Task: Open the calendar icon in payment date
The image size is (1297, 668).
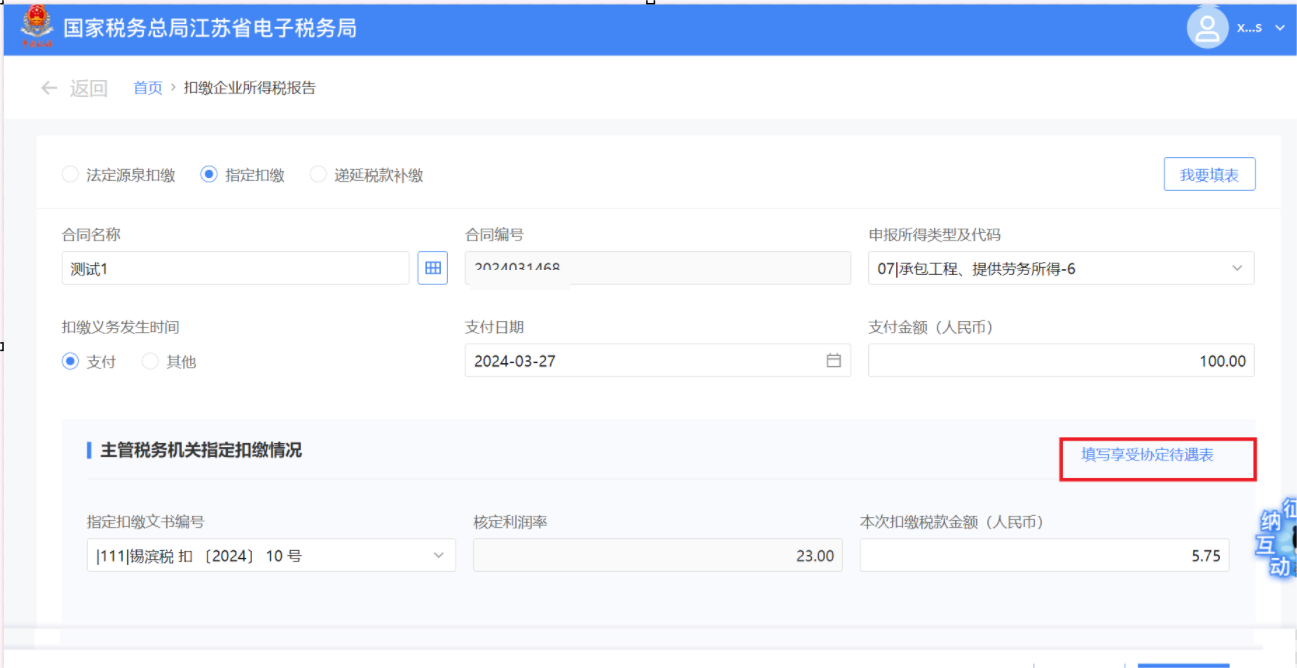Action: pyautogui.click(x=833, y=361)
